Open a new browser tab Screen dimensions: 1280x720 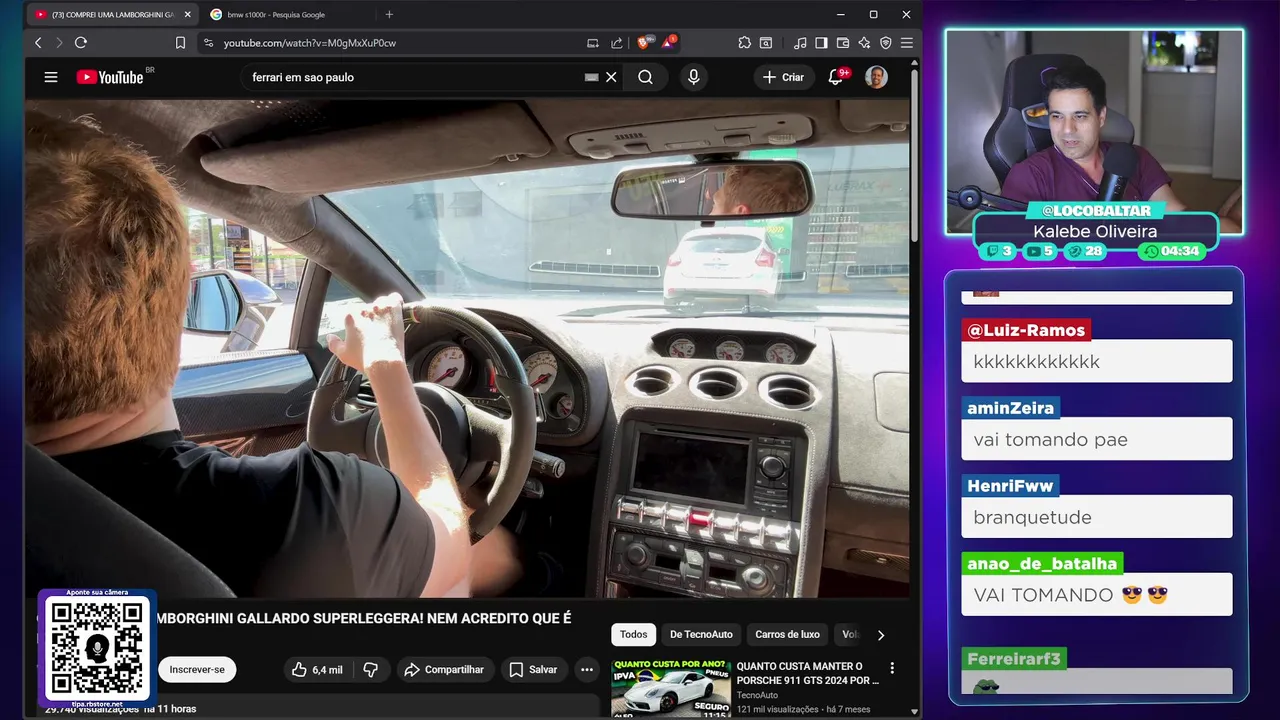point(389,15)
